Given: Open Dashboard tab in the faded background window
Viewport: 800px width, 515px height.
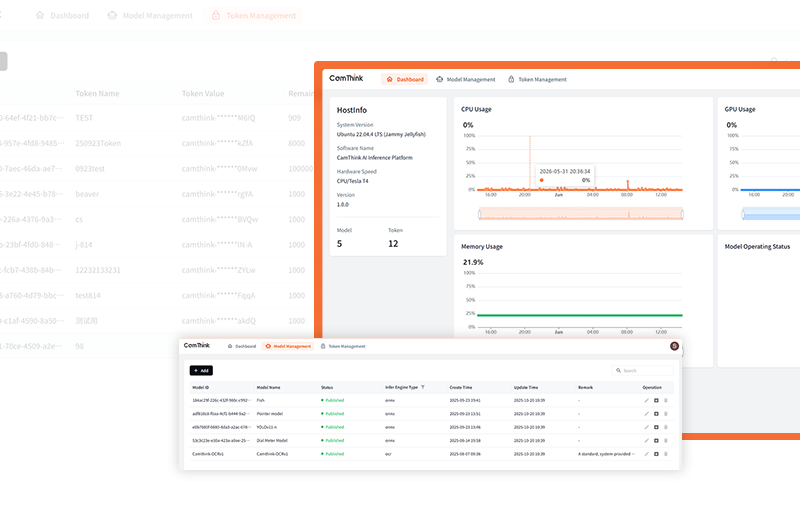Looking at the screenshot, I should 63,16.
